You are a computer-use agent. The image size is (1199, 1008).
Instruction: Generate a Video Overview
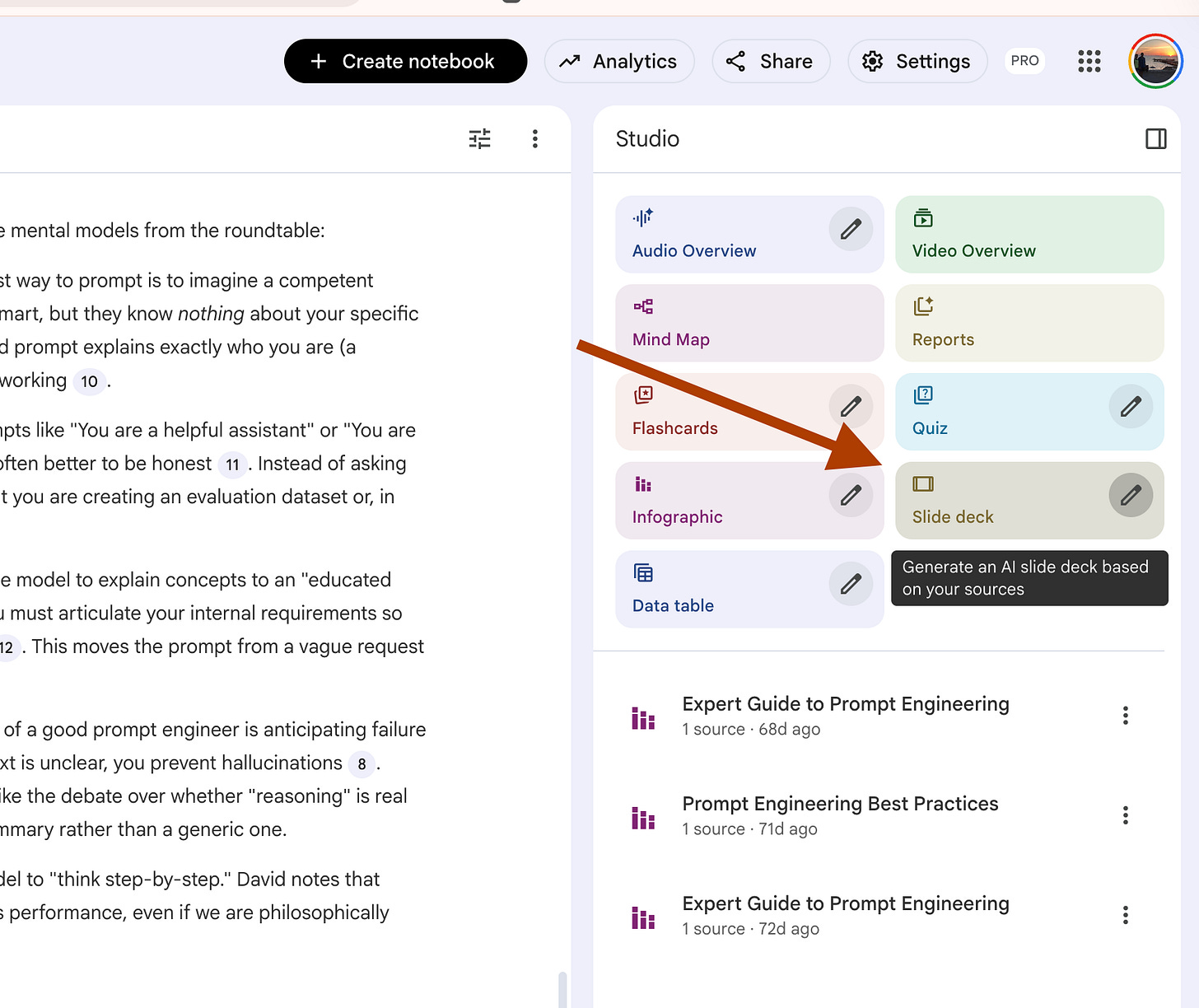click(x=1029, y=234)
